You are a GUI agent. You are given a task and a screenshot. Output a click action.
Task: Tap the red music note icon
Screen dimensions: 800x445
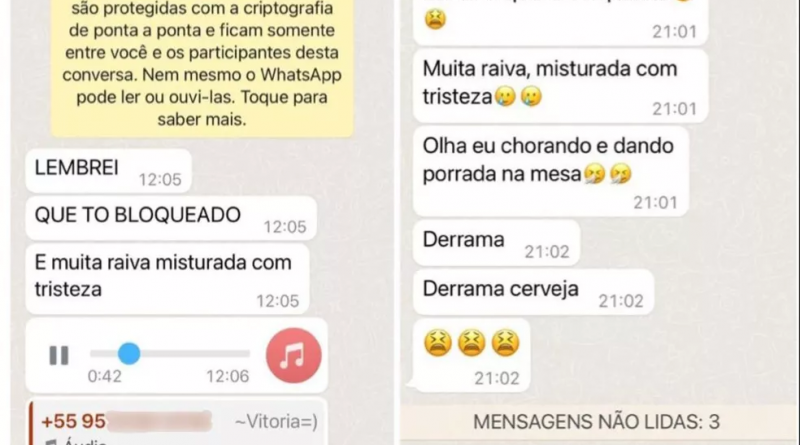[x=293, y=356]
